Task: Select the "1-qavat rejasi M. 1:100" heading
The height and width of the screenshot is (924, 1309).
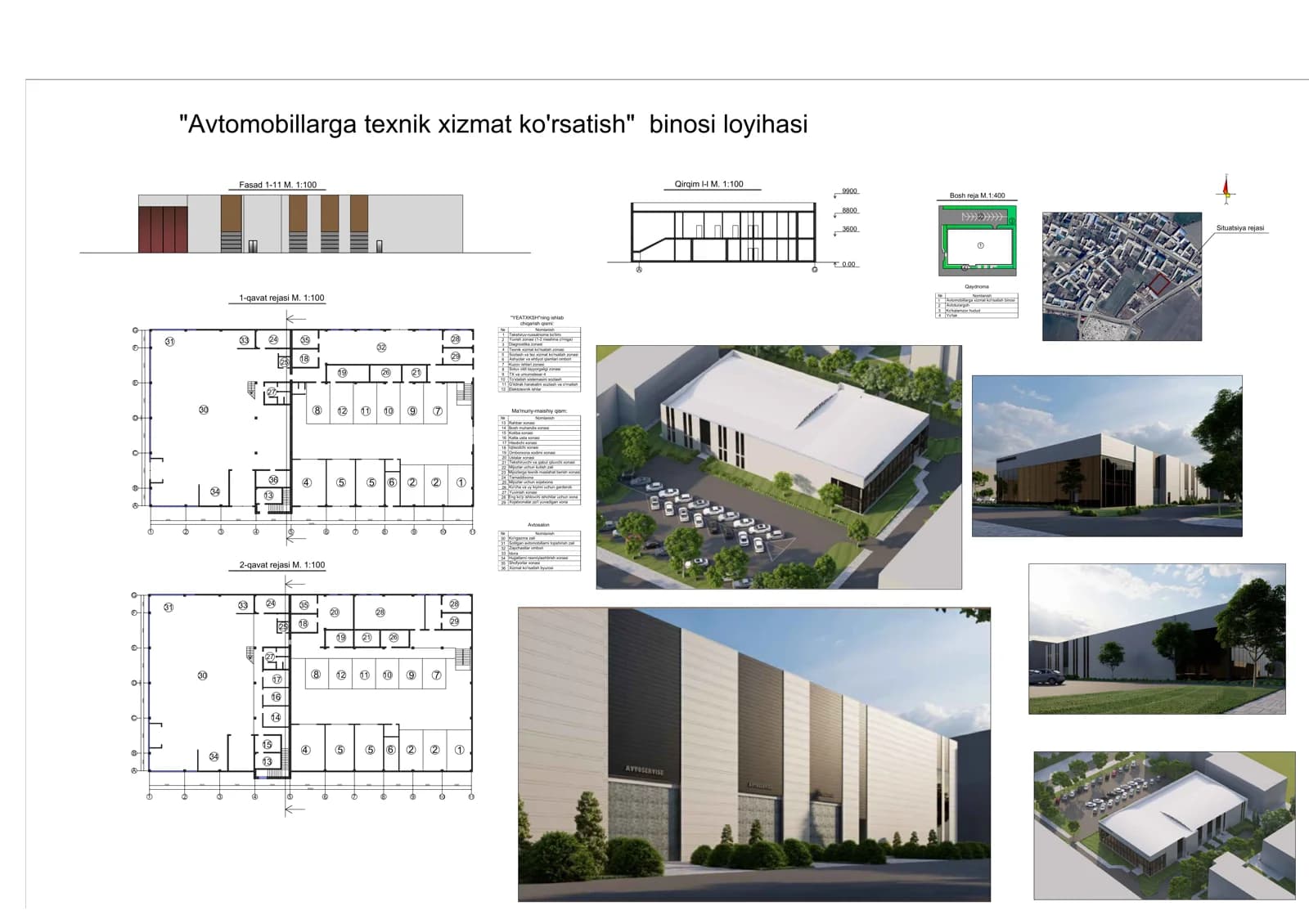Action: (x=281, y=298)
